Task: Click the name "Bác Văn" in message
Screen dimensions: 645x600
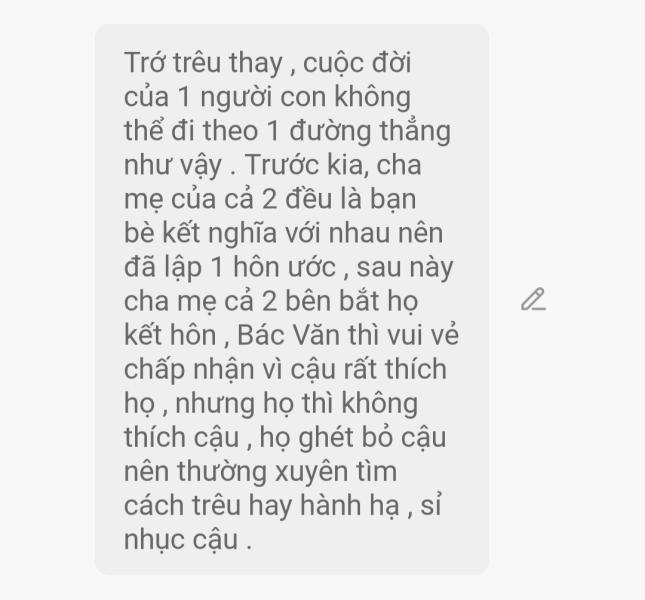Action: click(289, 335)
